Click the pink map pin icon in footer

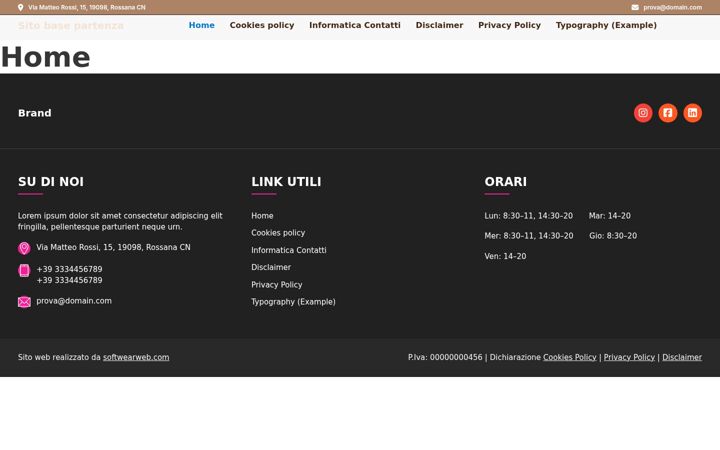point(24,248)
